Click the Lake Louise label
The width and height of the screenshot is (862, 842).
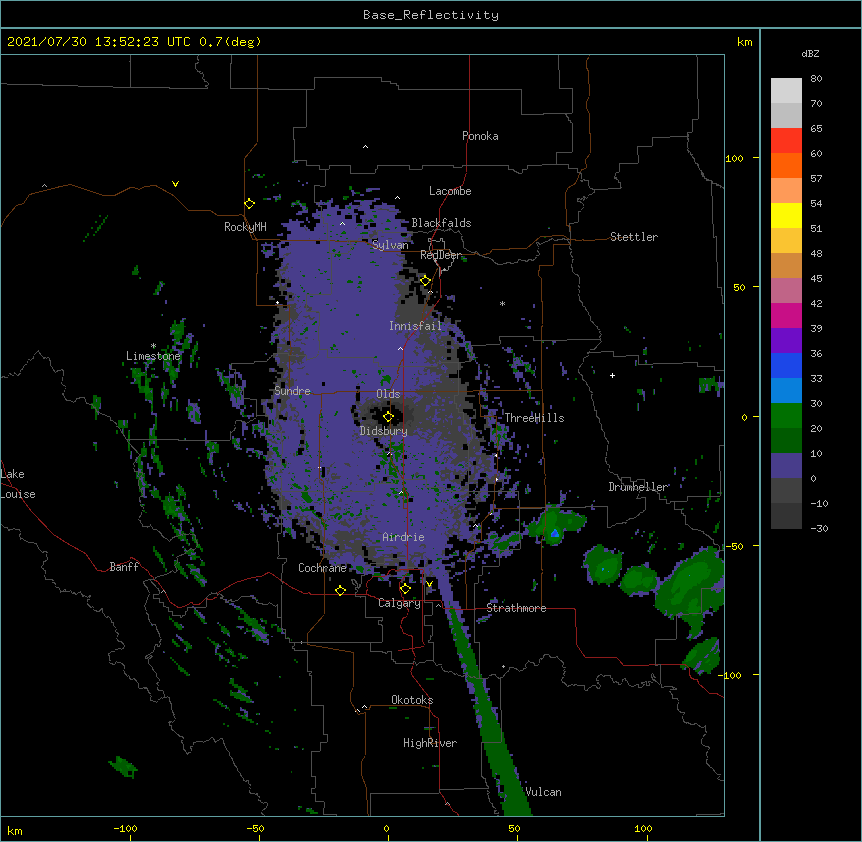coord(18,484)
